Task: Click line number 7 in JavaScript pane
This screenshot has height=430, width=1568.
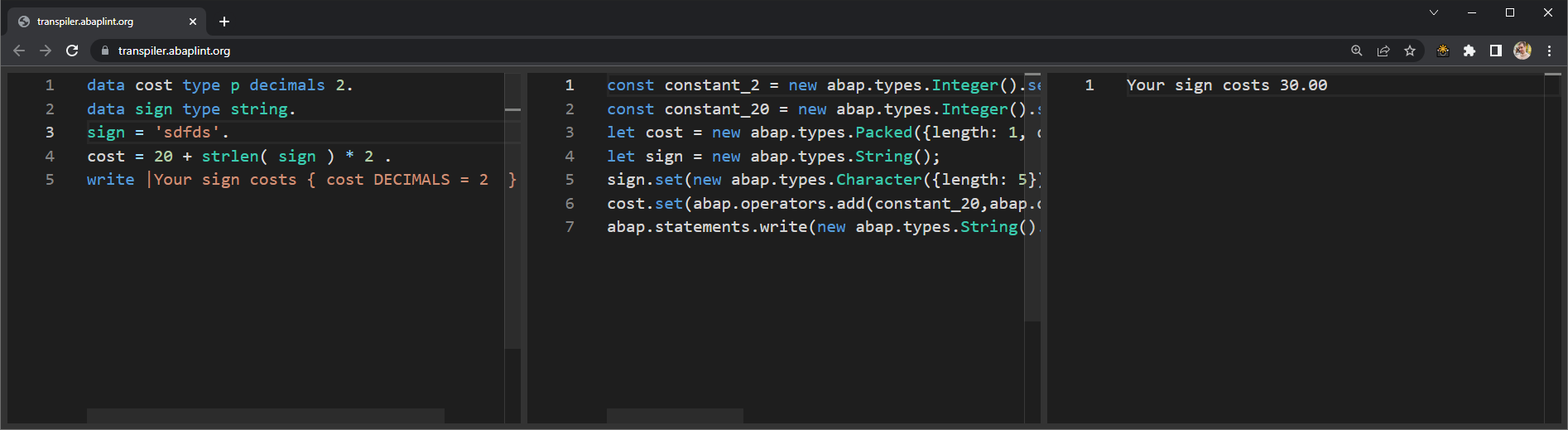Action: [570, 227]
